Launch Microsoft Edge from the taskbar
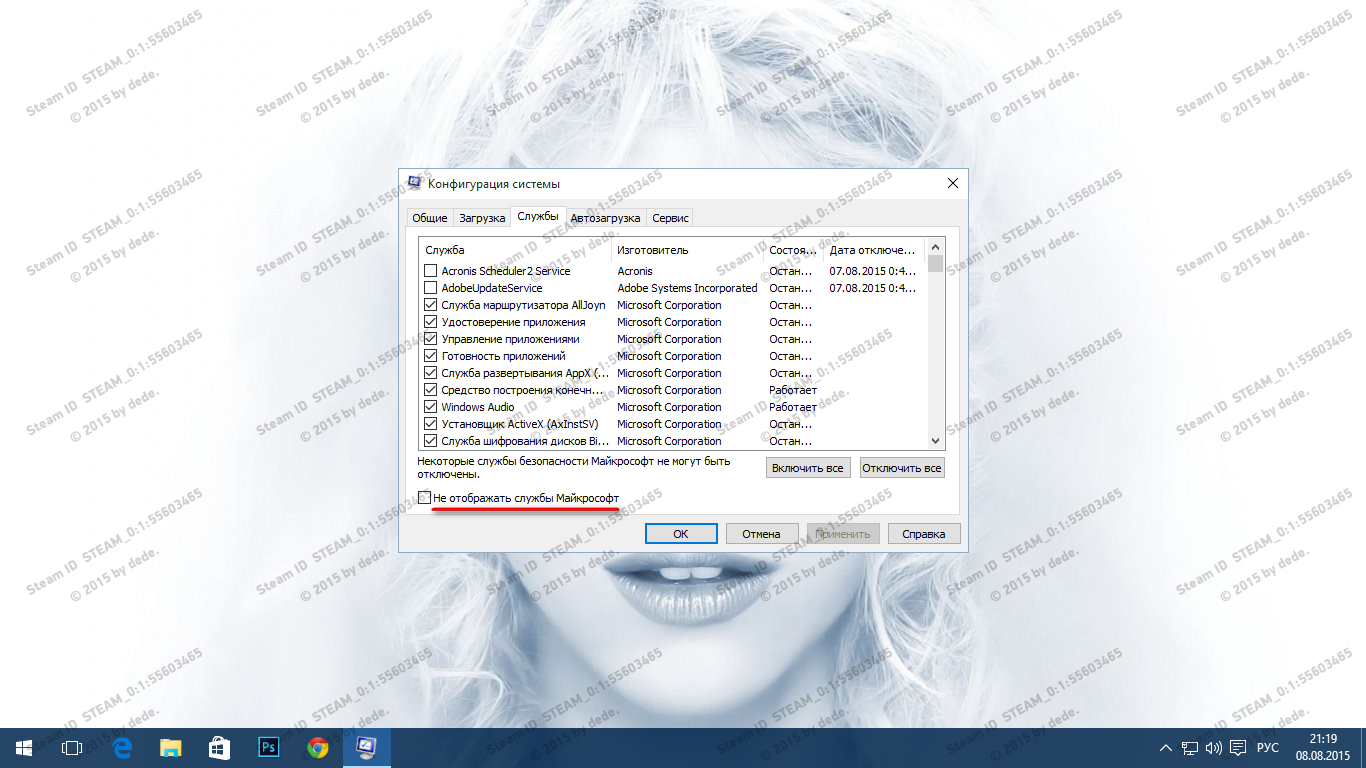1366x768 pixels. tap(123, 748)
